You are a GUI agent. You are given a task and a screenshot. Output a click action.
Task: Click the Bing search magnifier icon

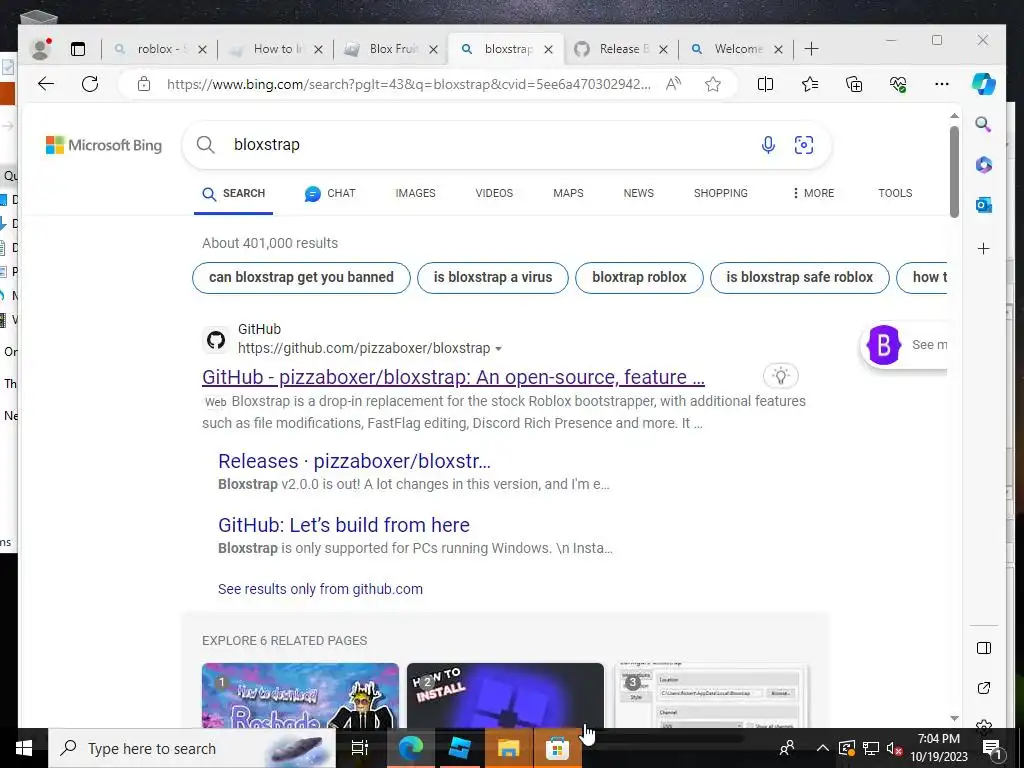[206, 144]
